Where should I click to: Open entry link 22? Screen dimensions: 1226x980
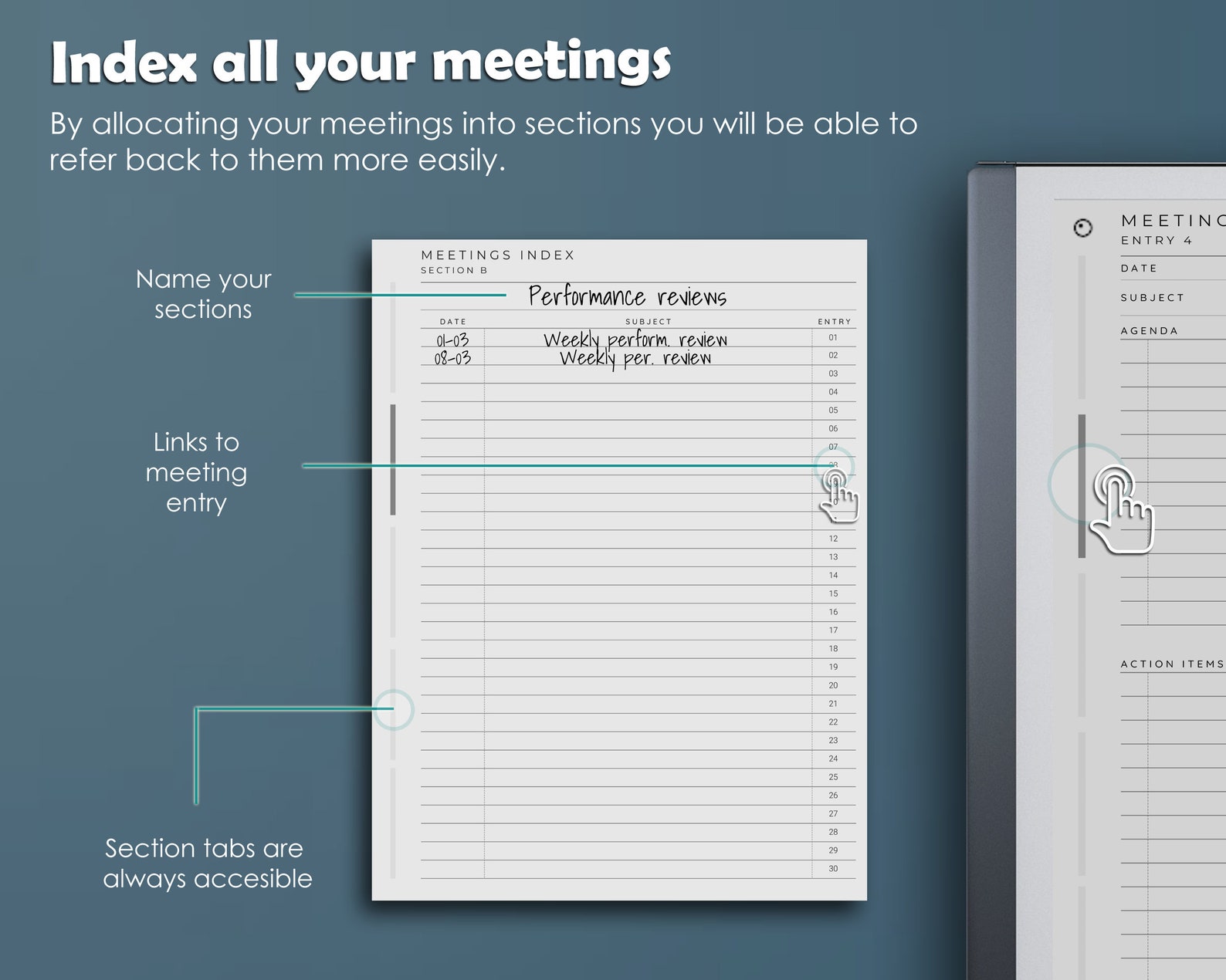tap(833, 722)
